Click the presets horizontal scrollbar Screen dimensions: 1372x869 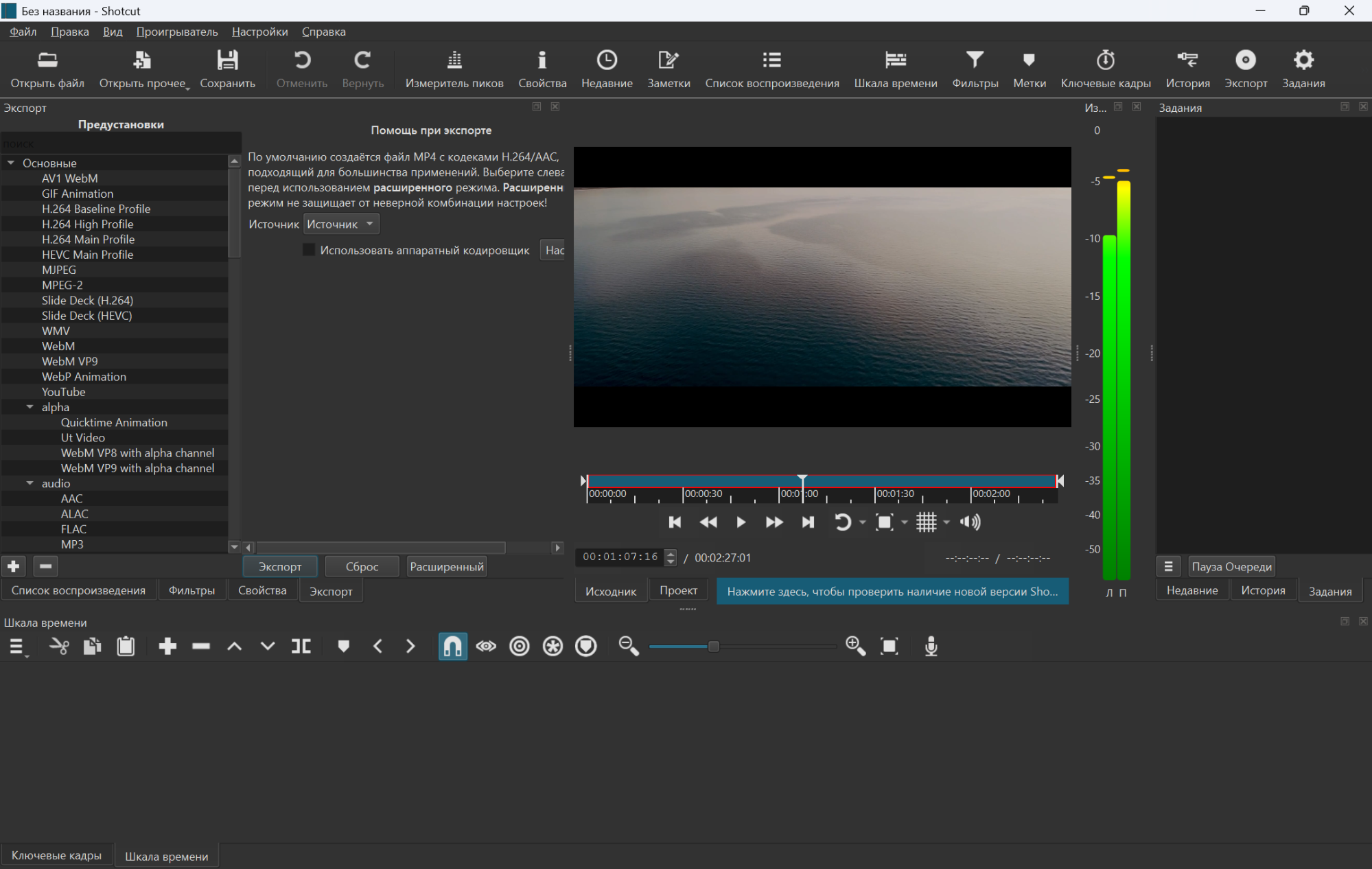(381, 547)
